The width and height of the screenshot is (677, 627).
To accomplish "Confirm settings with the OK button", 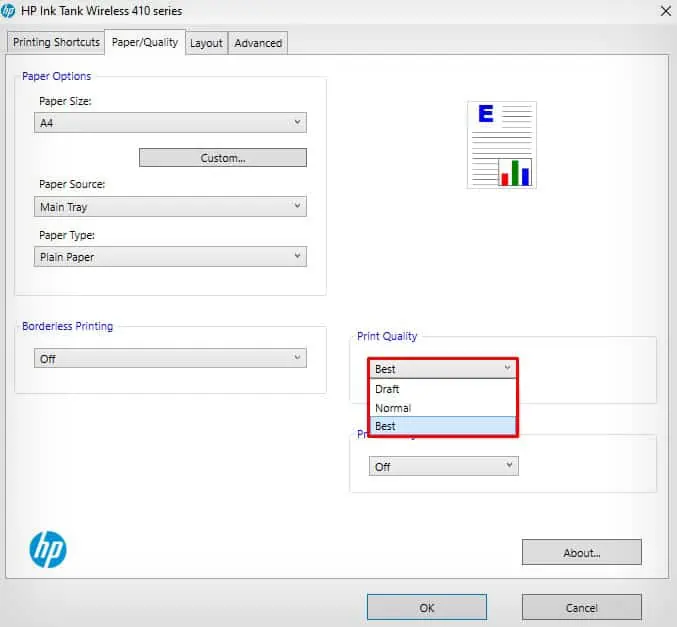I will pyautogui.click(x=427, y=607).
